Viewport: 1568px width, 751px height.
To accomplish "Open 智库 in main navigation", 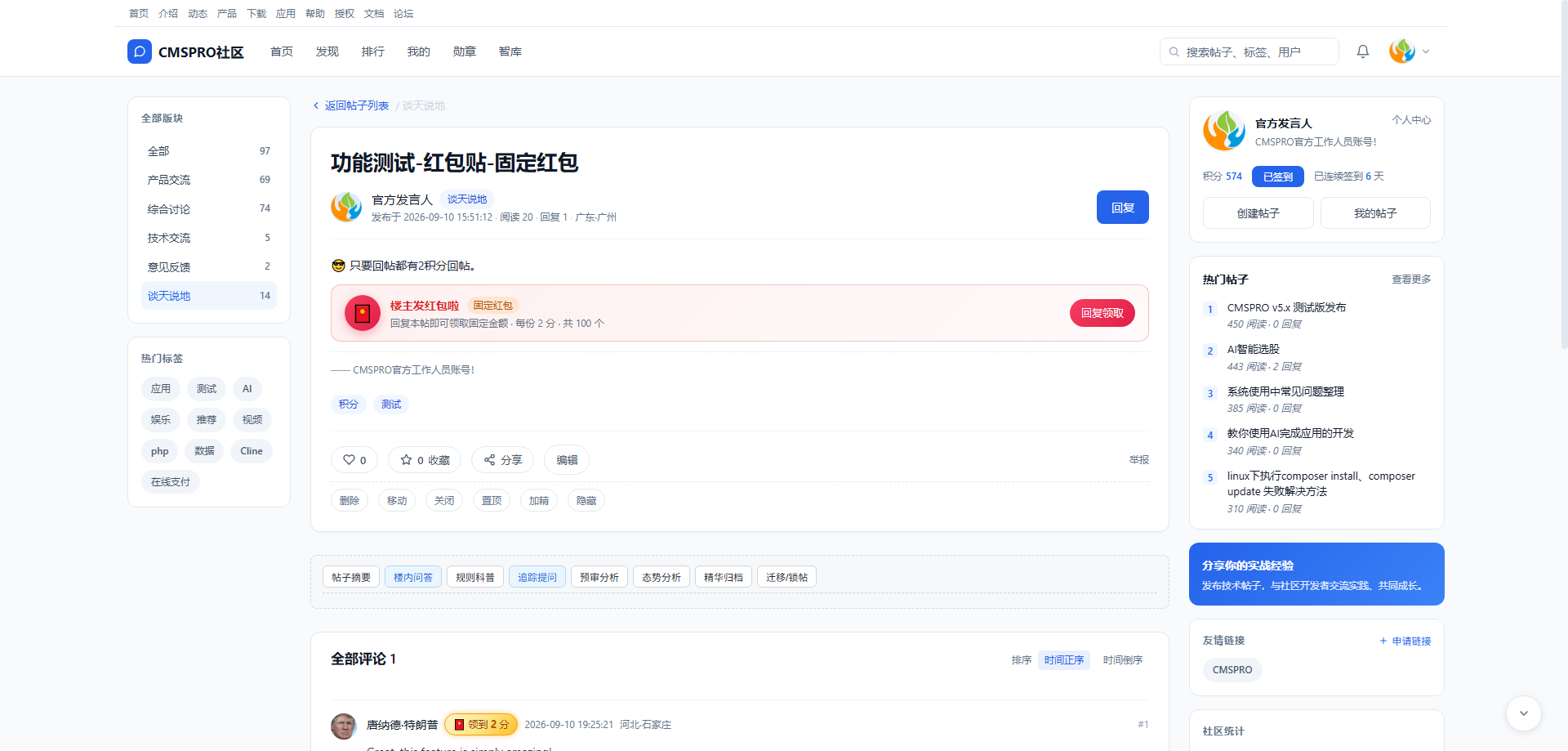I will (x=510, y=51).
